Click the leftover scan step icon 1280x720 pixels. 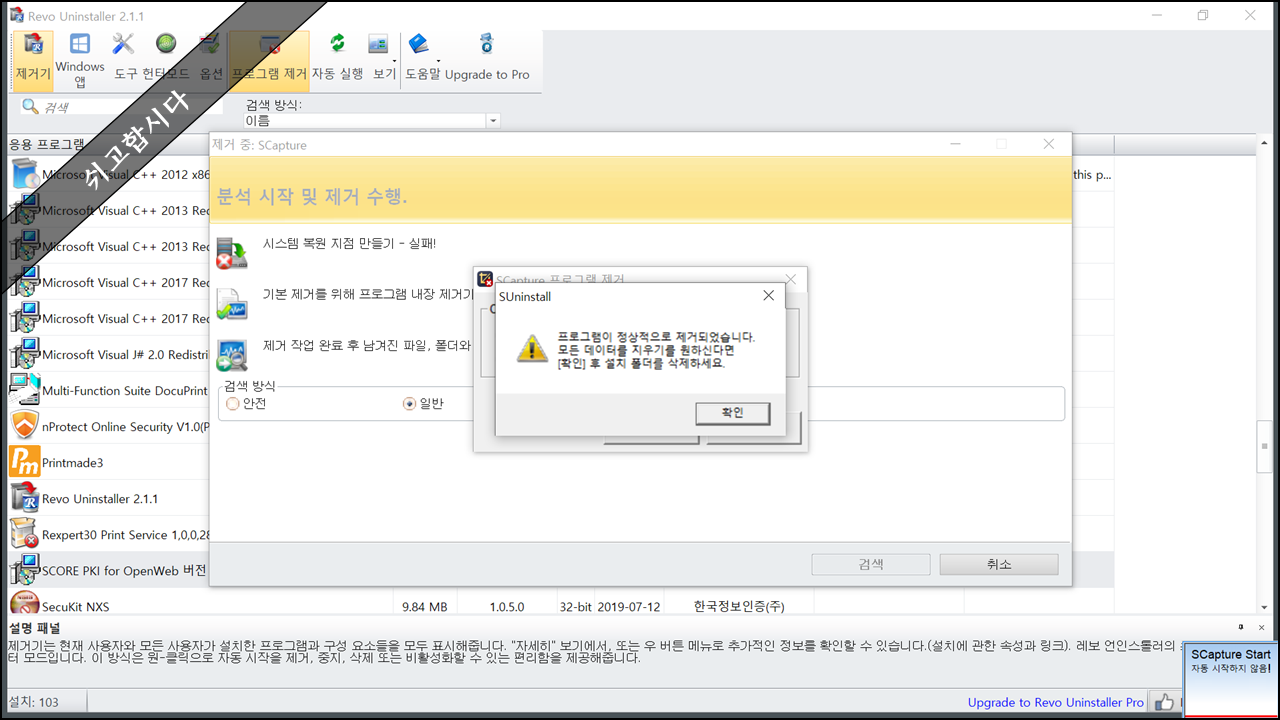pos(232,355)
